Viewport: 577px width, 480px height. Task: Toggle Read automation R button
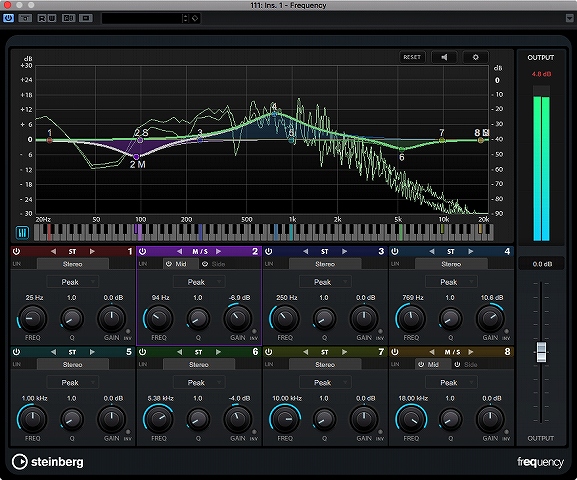[x=42, y=18]
